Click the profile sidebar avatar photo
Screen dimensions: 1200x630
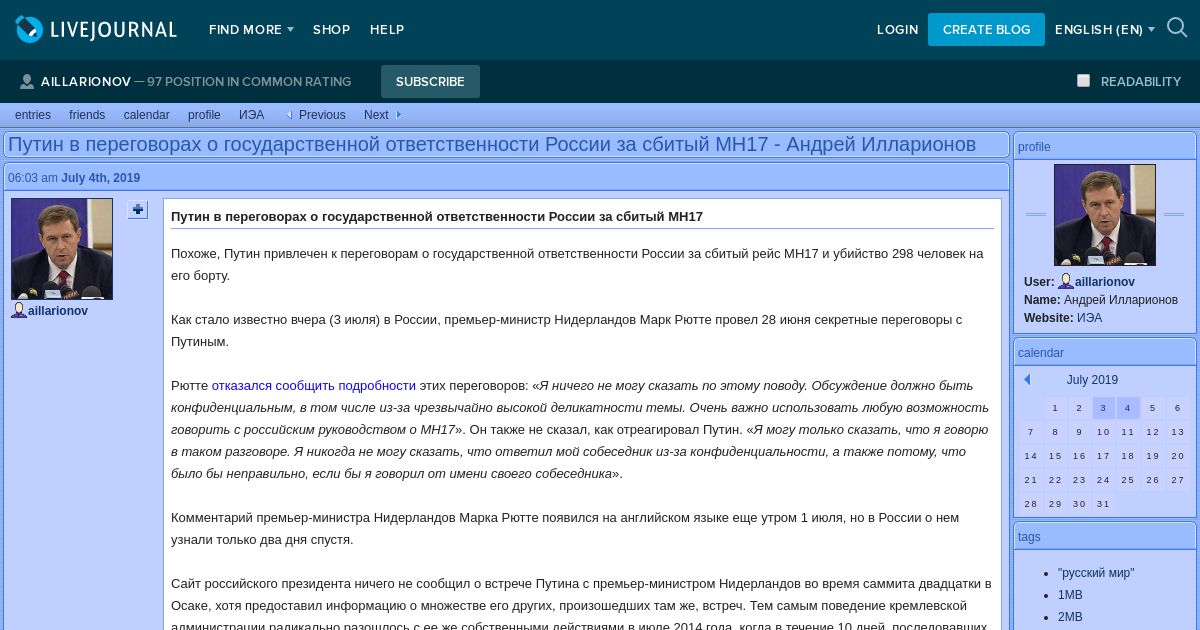tap(1105, 215)
